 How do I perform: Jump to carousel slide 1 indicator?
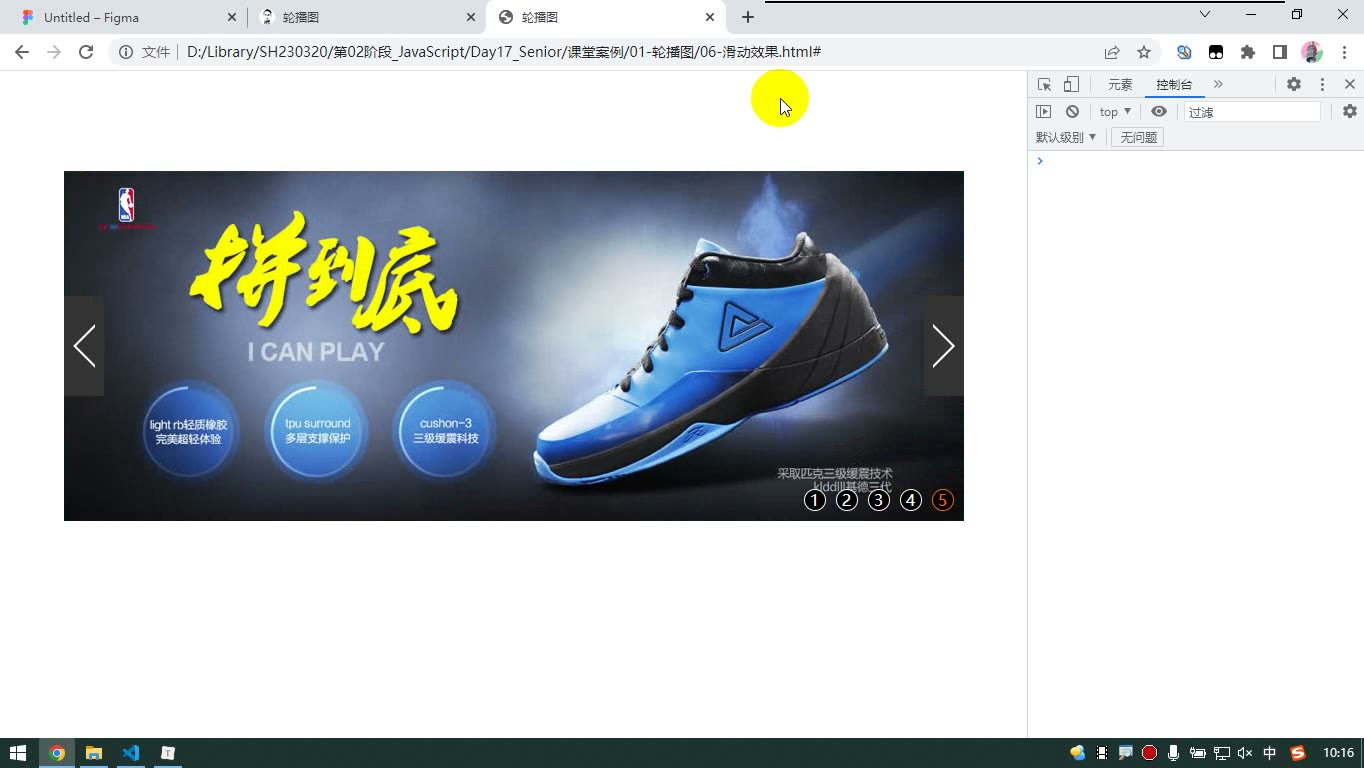tap(815, 500)
